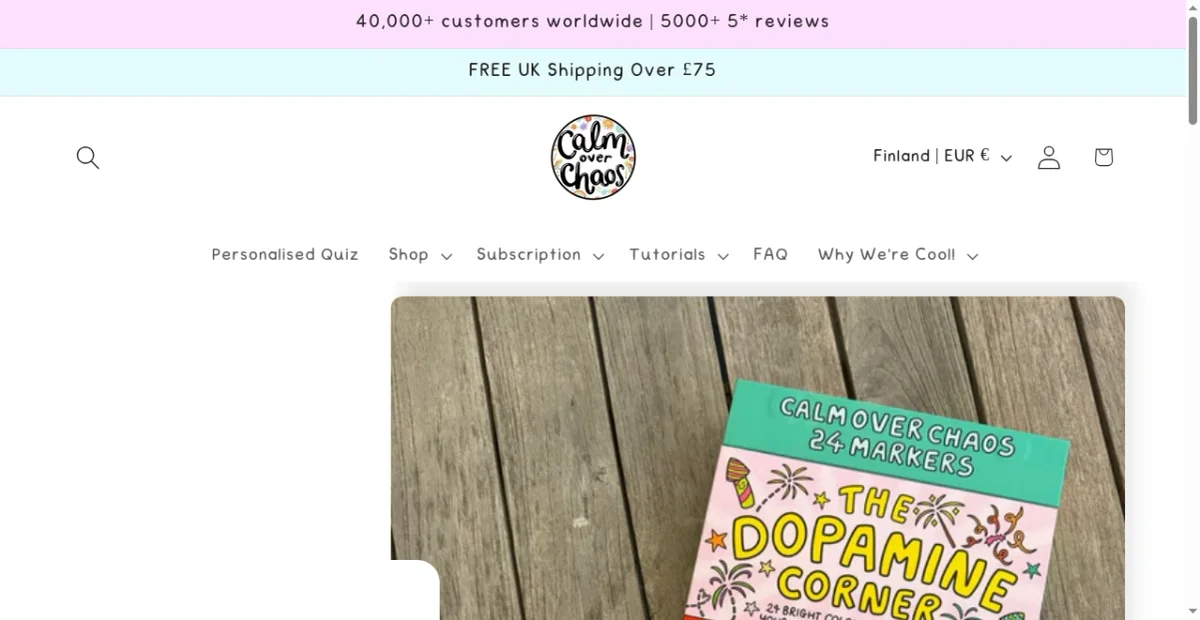Viewport: 1200px width, 620px height.
Task: Expand the Finland | EUR € country selector
Action: (x=943, y=156)
